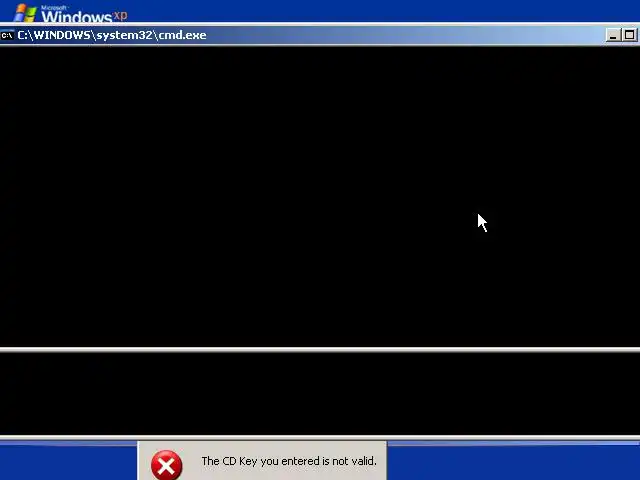Click the cmd.exe title bar system icon
640x480 pixels.
7,36
